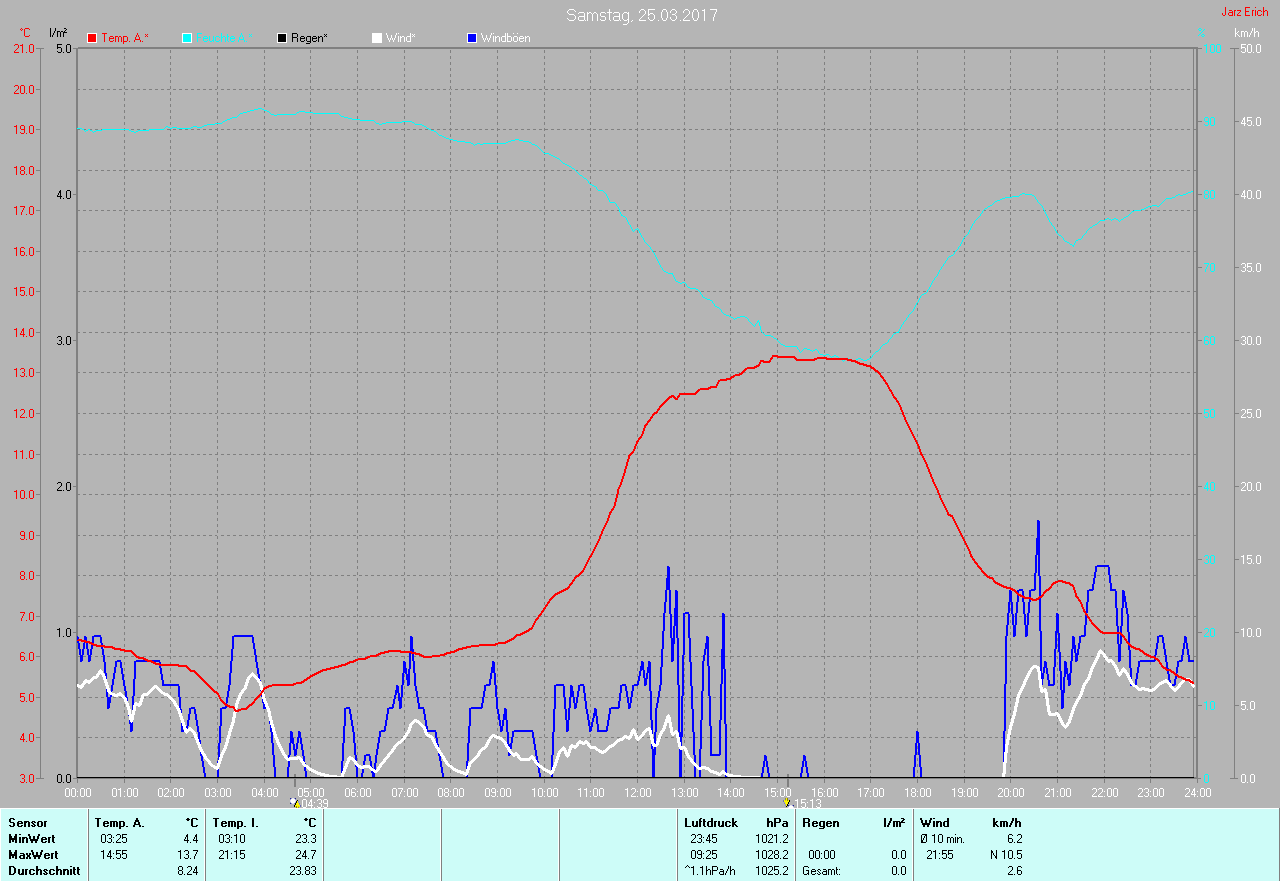Click the black Regen legend square
1280x881 pixels.
[x=282, y=38]
